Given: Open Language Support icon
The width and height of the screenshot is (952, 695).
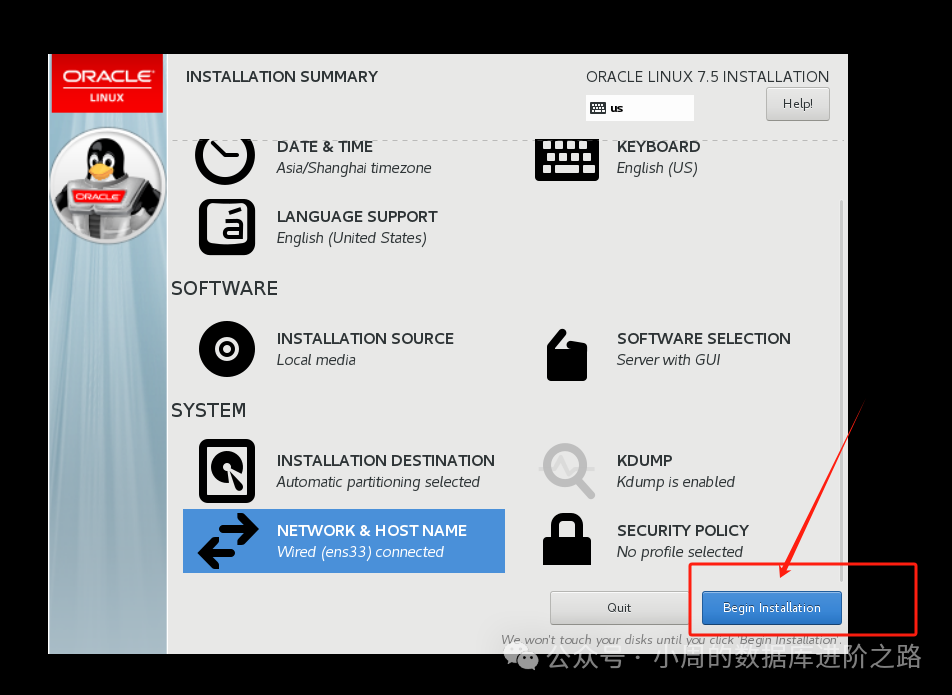Looking at the screenshot, I should [x=226, y=227].
